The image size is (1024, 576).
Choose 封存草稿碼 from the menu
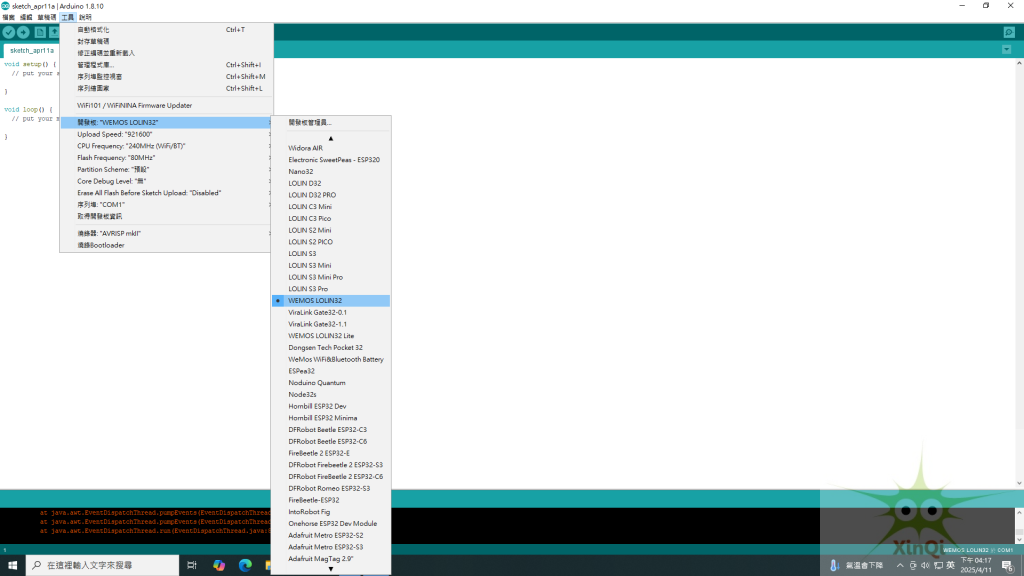pos(166,41)
